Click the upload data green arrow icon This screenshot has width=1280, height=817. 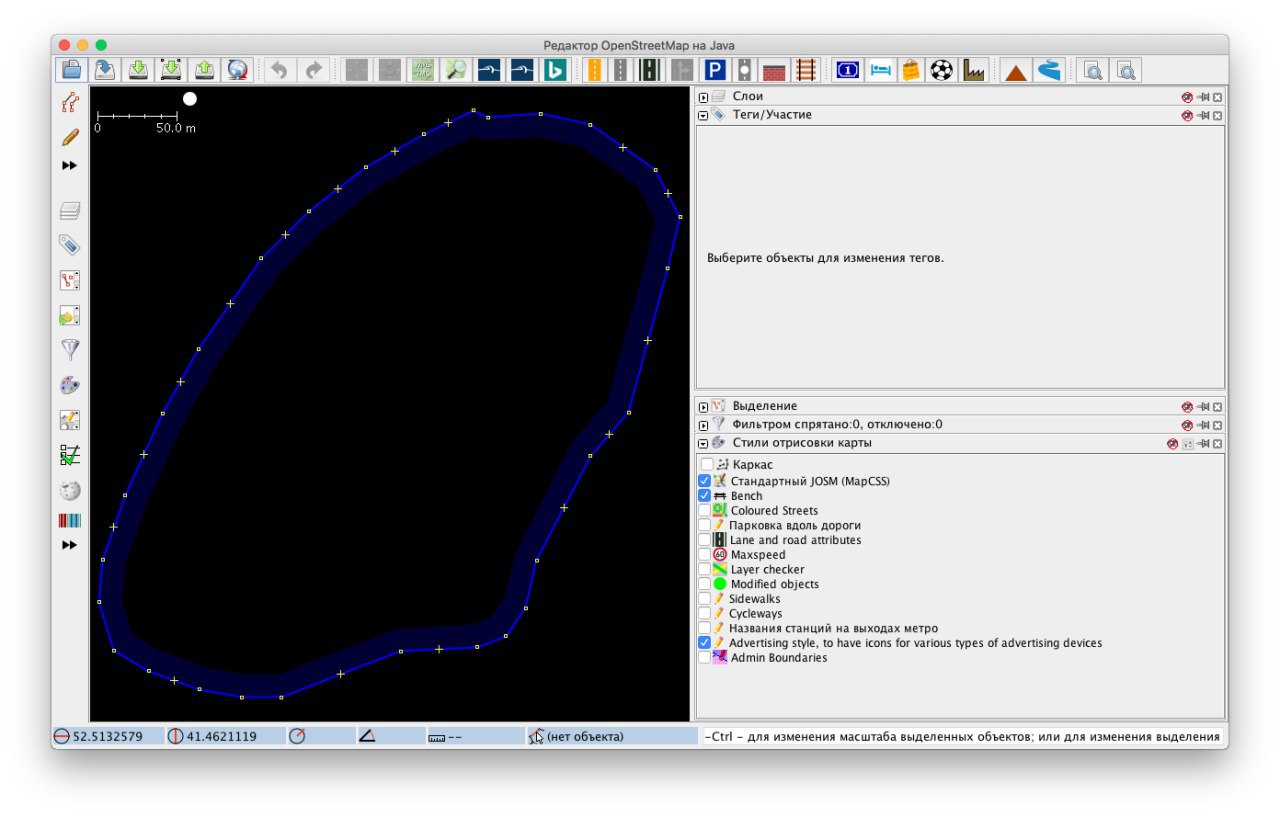(x=204, y=70)
